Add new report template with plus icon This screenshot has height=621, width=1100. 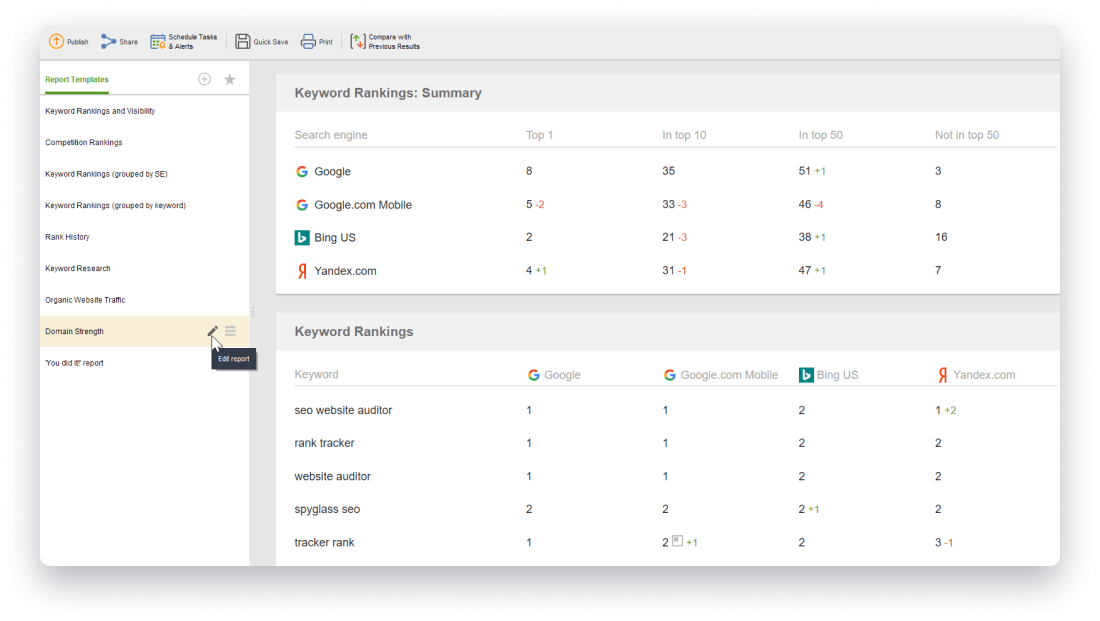(204, 79)
